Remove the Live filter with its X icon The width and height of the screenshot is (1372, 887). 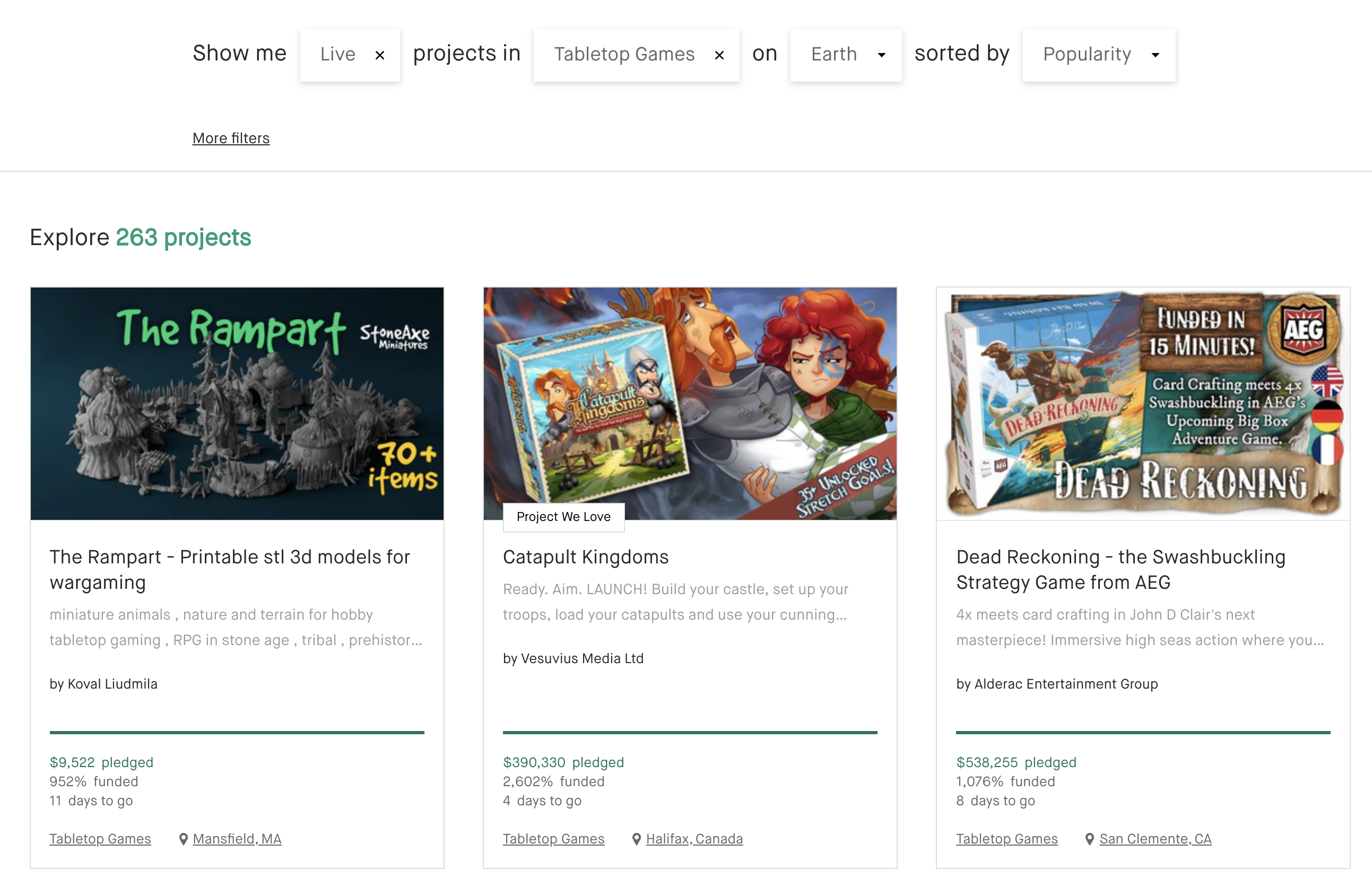tap(379, 55)
